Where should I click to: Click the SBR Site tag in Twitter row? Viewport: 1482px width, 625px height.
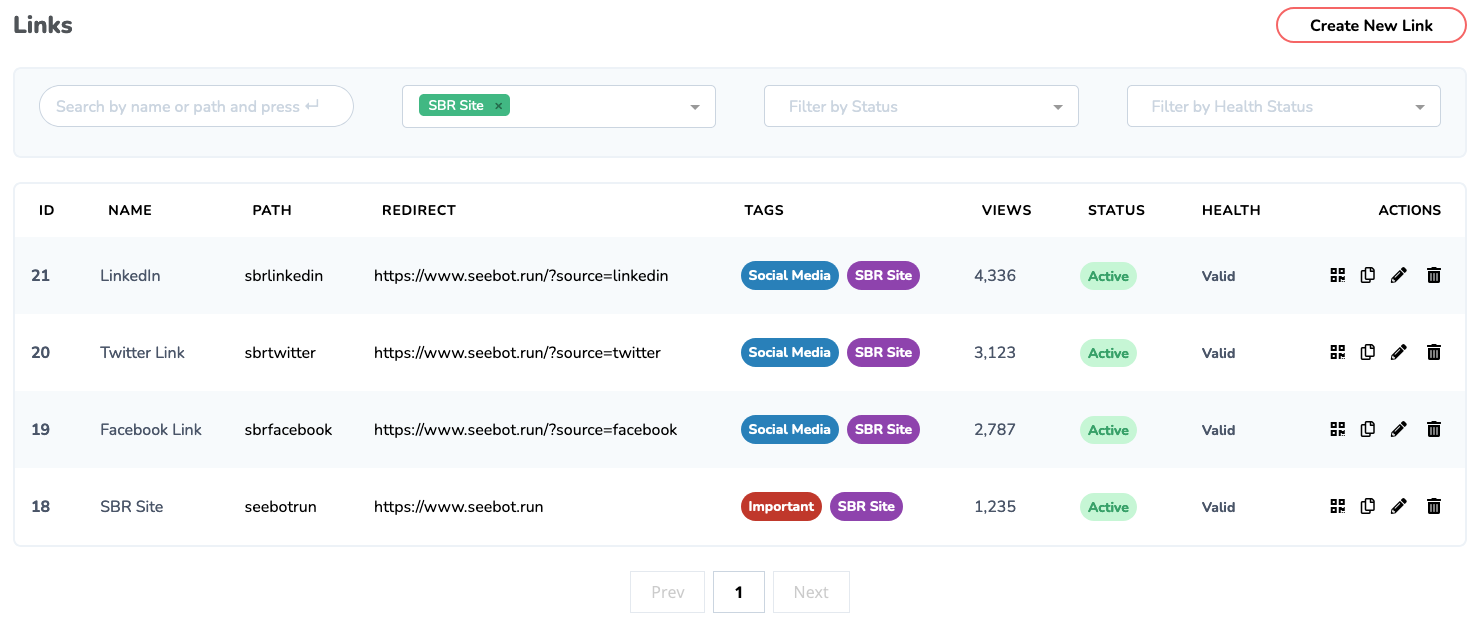[883, 352]
